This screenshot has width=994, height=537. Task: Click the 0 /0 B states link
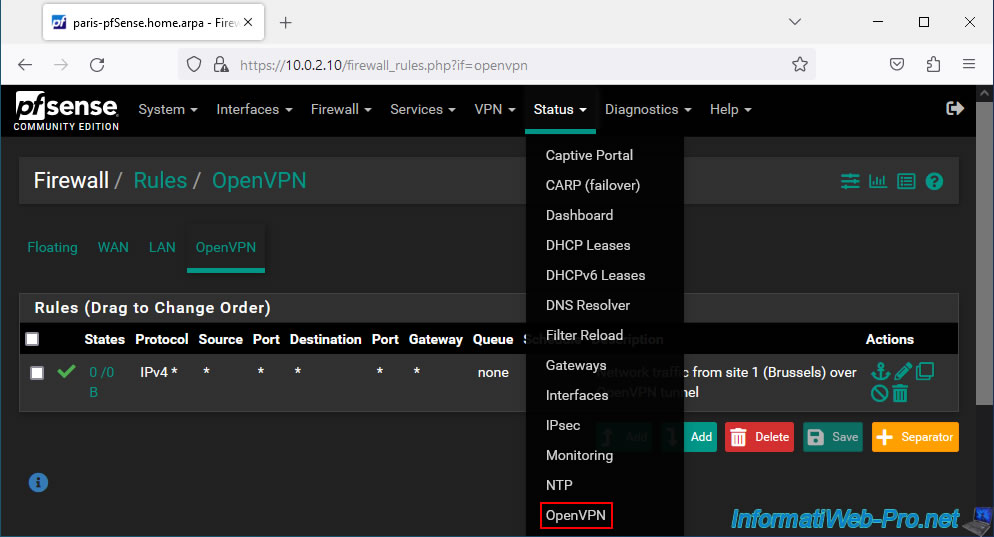[101, 382]
